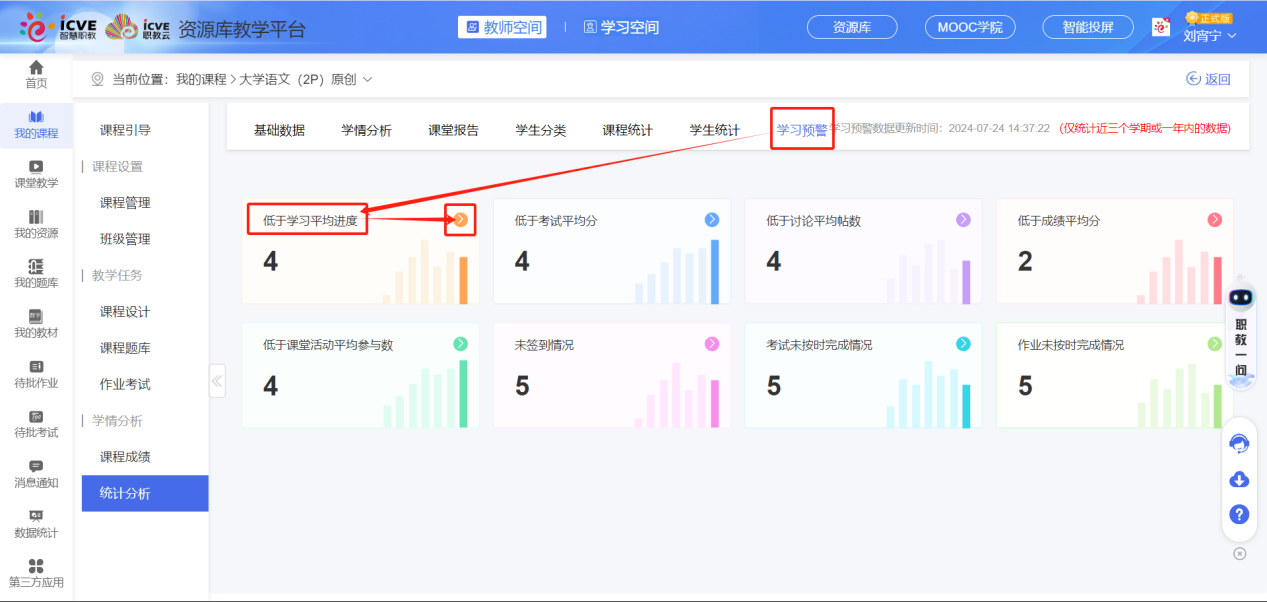Screen dimensions: 1267x602
Task: Open customer service headset icon
Action: point(1238,442)
